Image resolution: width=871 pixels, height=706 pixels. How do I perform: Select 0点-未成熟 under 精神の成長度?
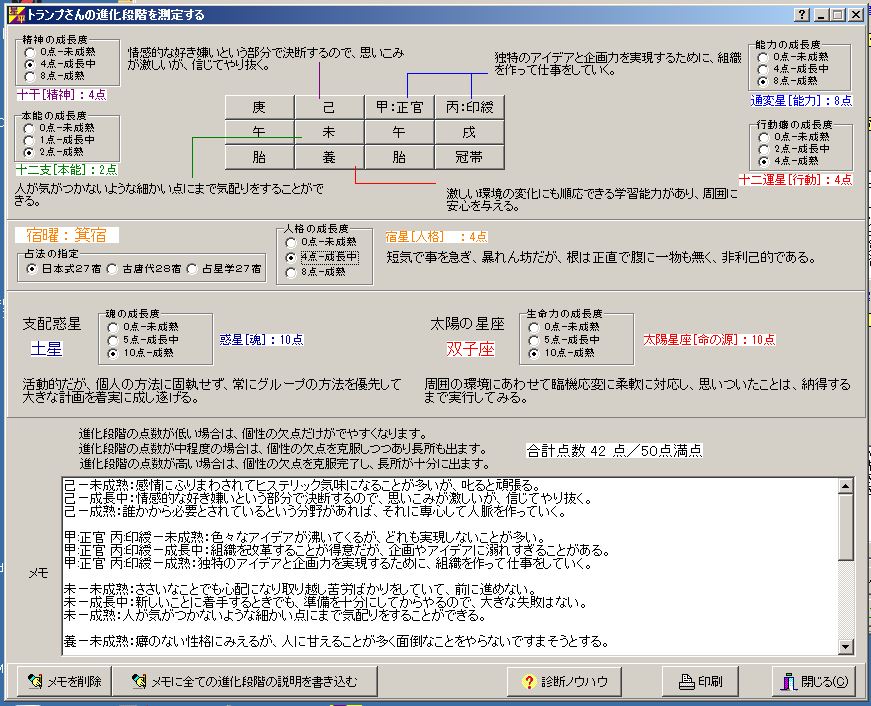pyautogui.click(x=29, y=52)
